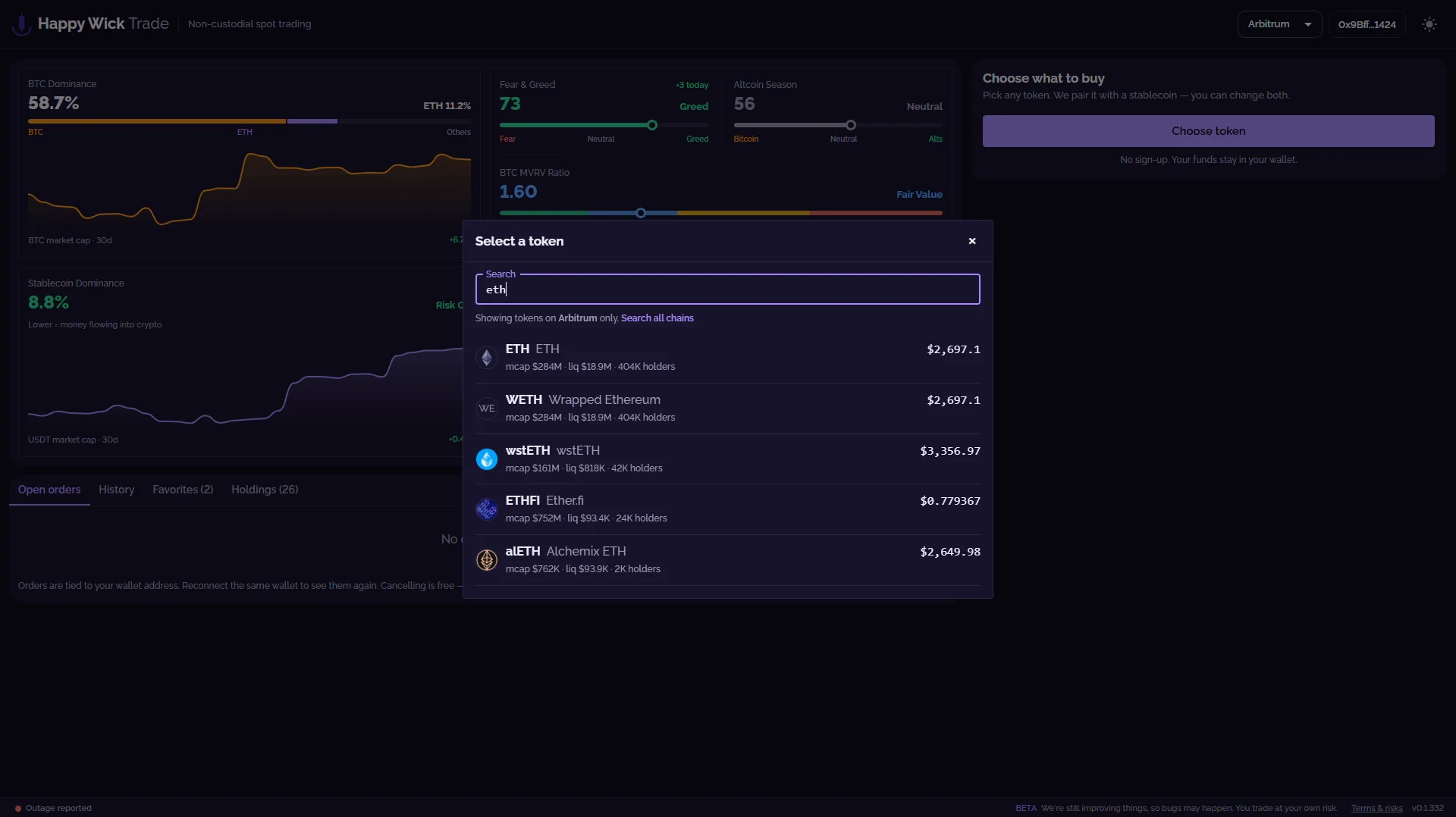Click the Outage reported status text
This screenshot has width=1456, height=817.
(x=58, y=809)
